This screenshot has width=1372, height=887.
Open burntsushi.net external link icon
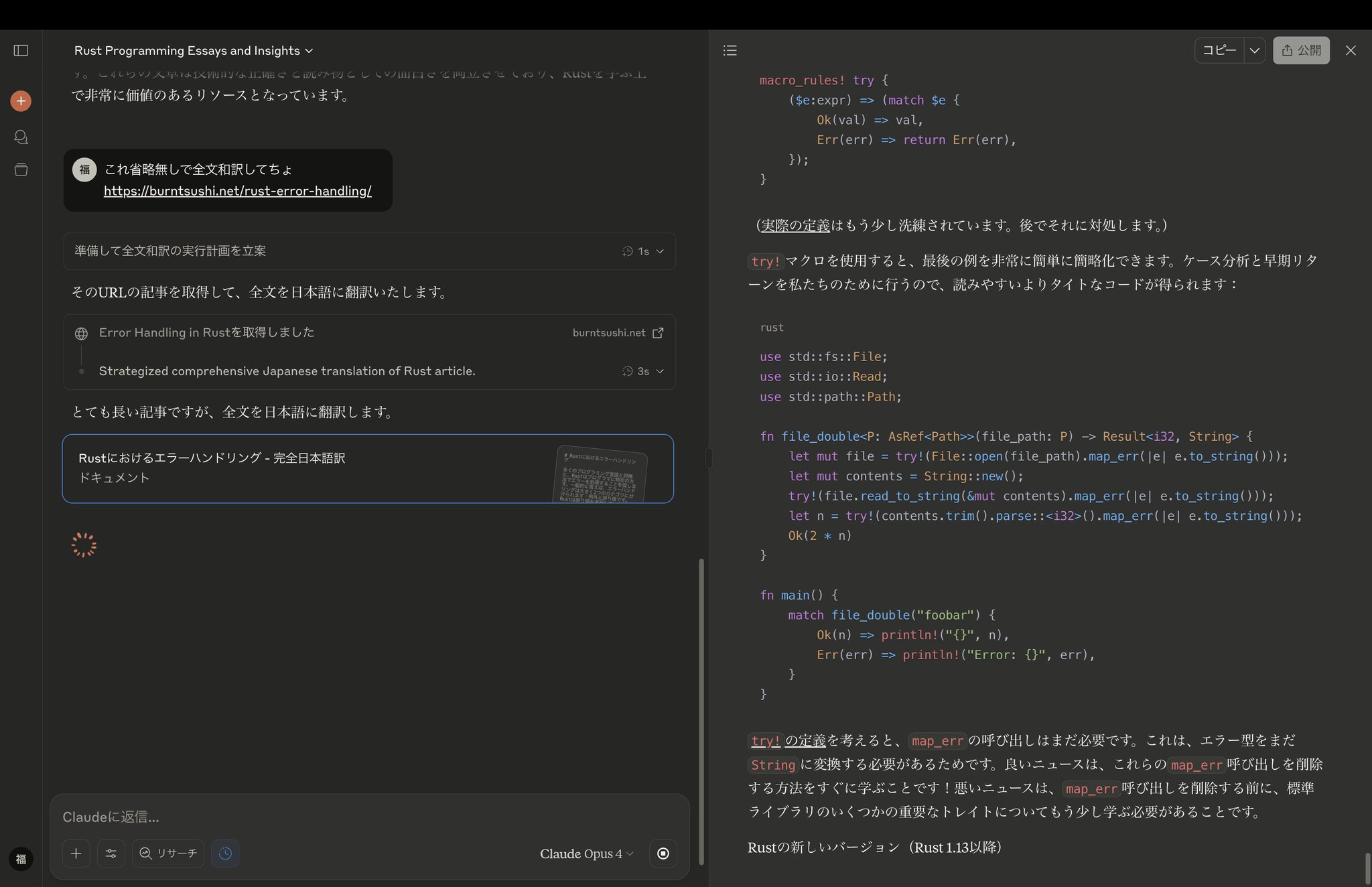658,333
